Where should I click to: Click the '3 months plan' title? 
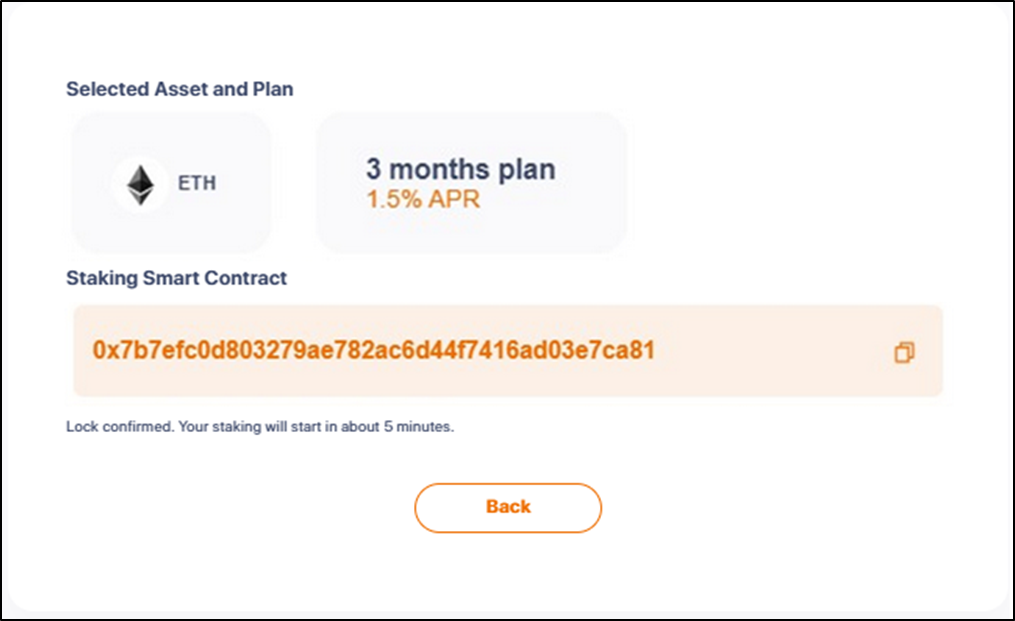click(x=461, y=169)
